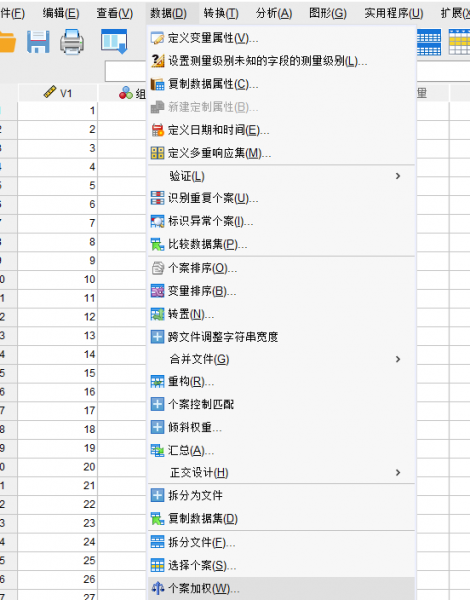
Task: Click the Print toolbar icon
Action: [x=72, y=42]
